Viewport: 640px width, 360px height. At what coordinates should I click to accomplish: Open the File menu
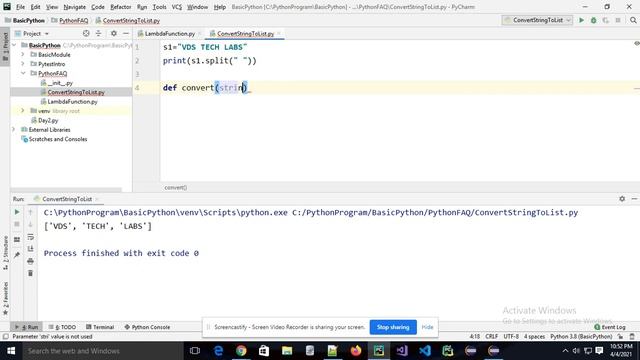pos(20,7)
